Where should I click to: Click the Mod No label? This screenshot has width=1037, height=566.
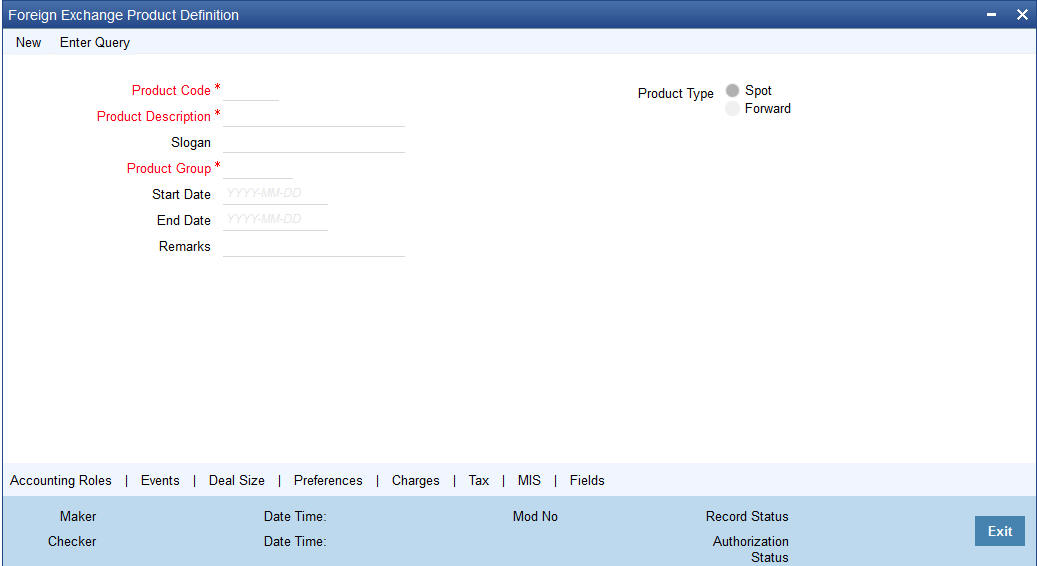coord(535,516)
